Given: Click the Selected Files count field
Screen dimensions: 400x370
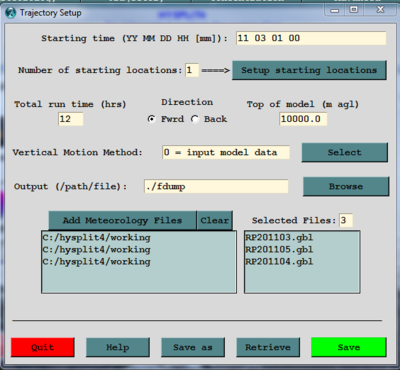Looking at the screenshot, I should (x=346, y=220).
